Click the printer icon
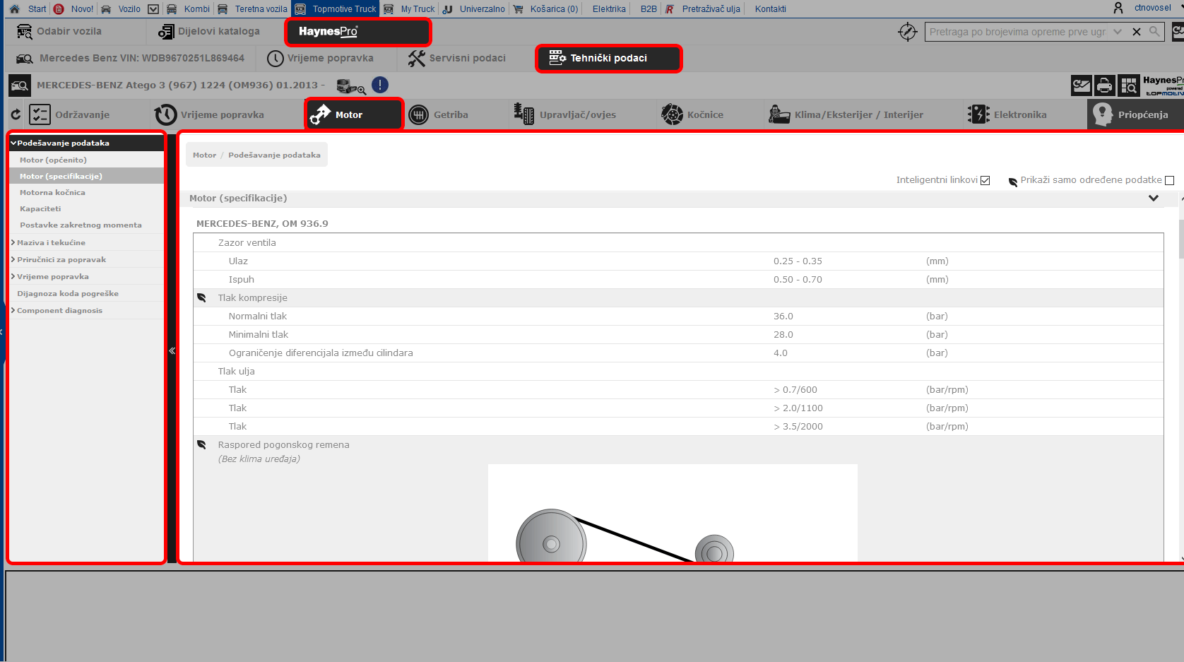The image size is (1184, 662). [x=1105, y=85]
